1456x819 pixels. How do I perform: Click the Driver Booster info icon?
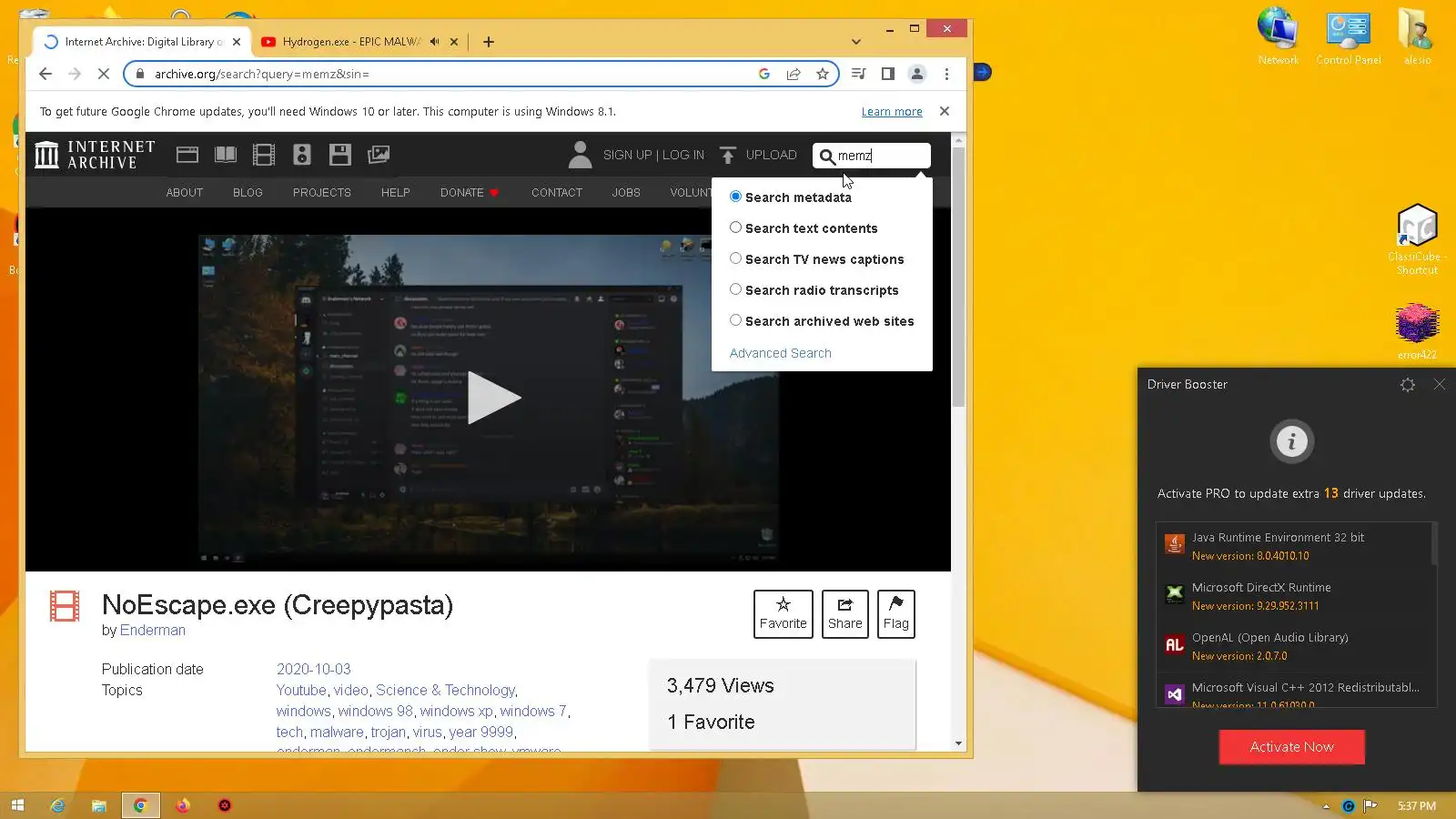(1291, 441)
